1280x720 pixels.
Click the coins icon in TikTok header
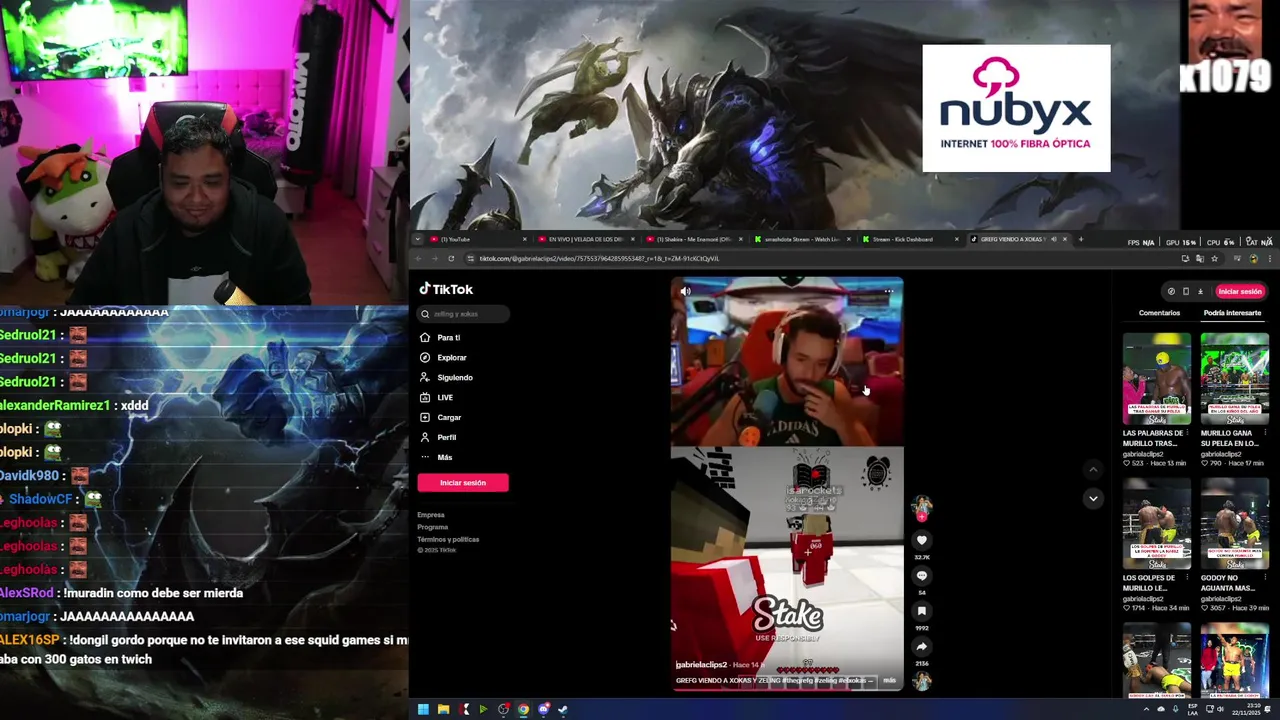tap(1171, 292)
